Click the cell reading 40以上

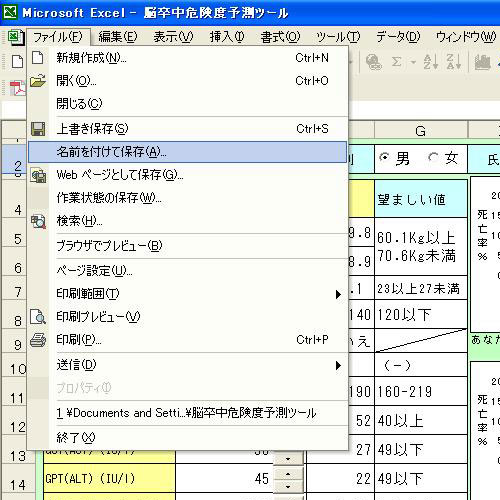(421, 420)
